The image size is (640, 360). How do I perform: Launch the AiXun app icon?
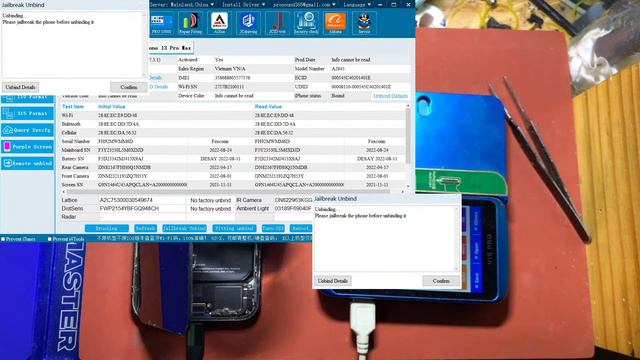(x=219, y=23)
